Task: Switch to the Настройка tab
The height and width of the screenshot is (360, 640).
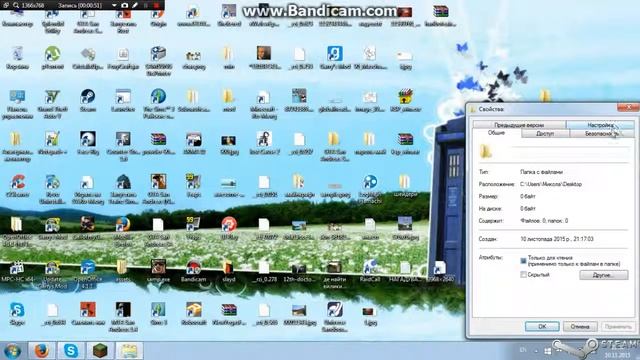Action: pyautogui.click(x=600, y=125)
